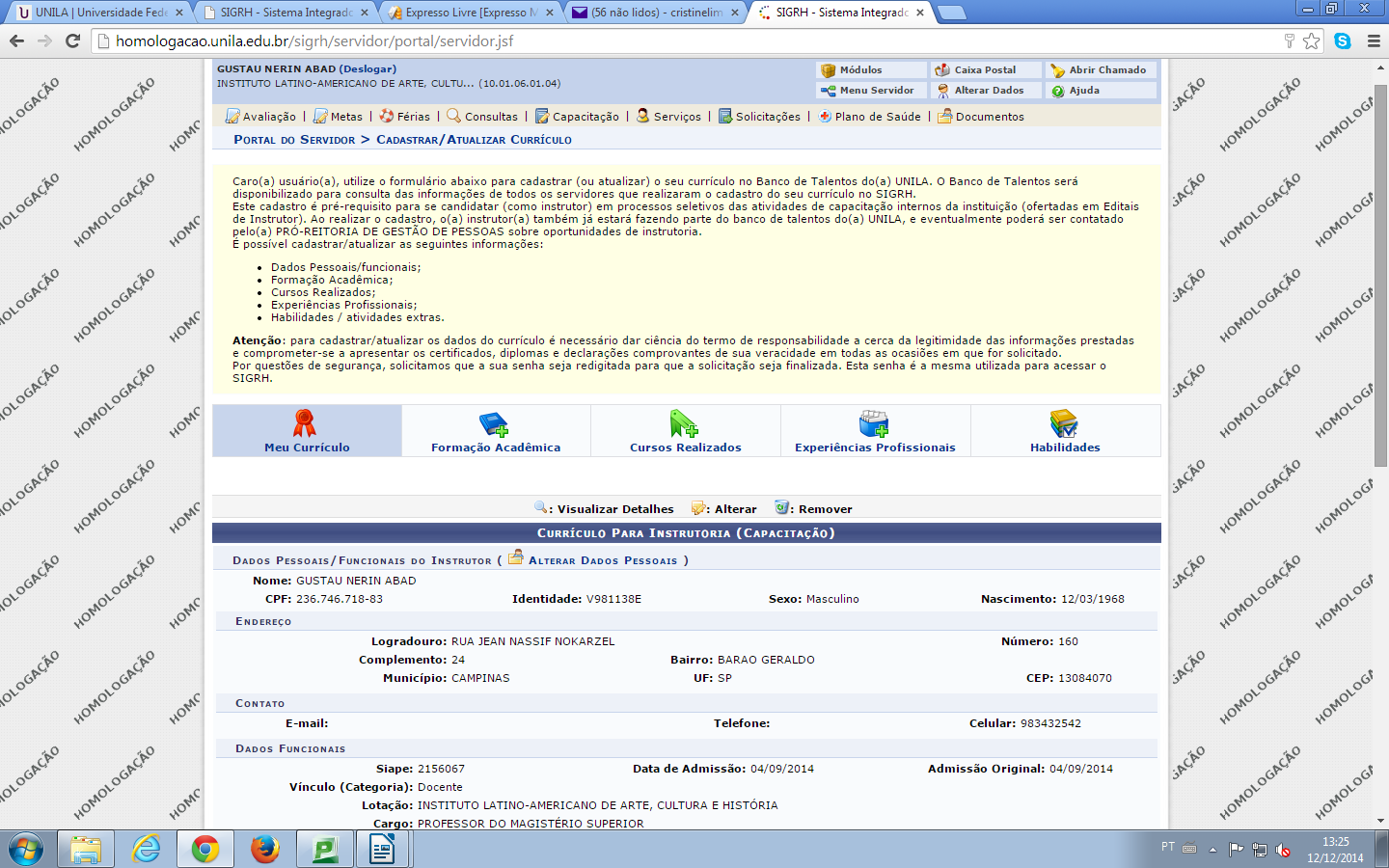
Task: Open Caixa Postal mailbox
Action: 986,70
